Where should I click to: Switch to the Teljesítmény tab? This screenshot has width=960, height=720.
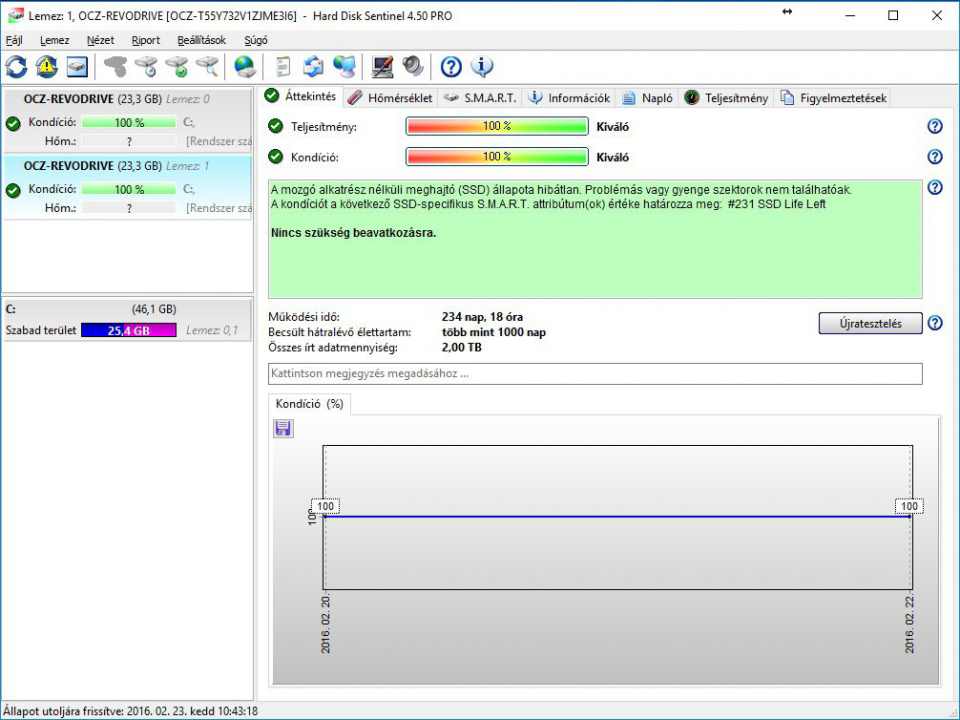(x=726, y=98)
